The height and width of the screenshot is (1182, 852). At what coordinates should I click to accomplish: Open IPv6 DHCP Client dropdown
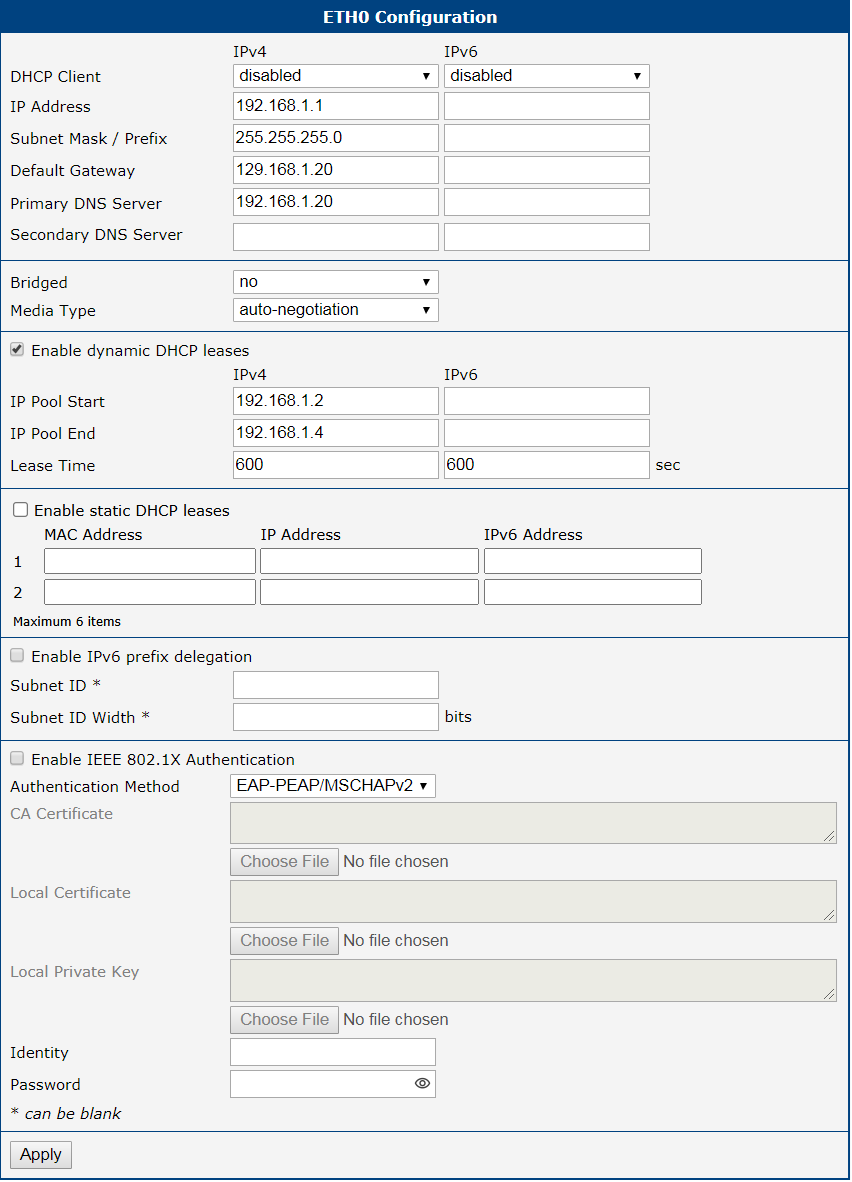tap(547, 75)
